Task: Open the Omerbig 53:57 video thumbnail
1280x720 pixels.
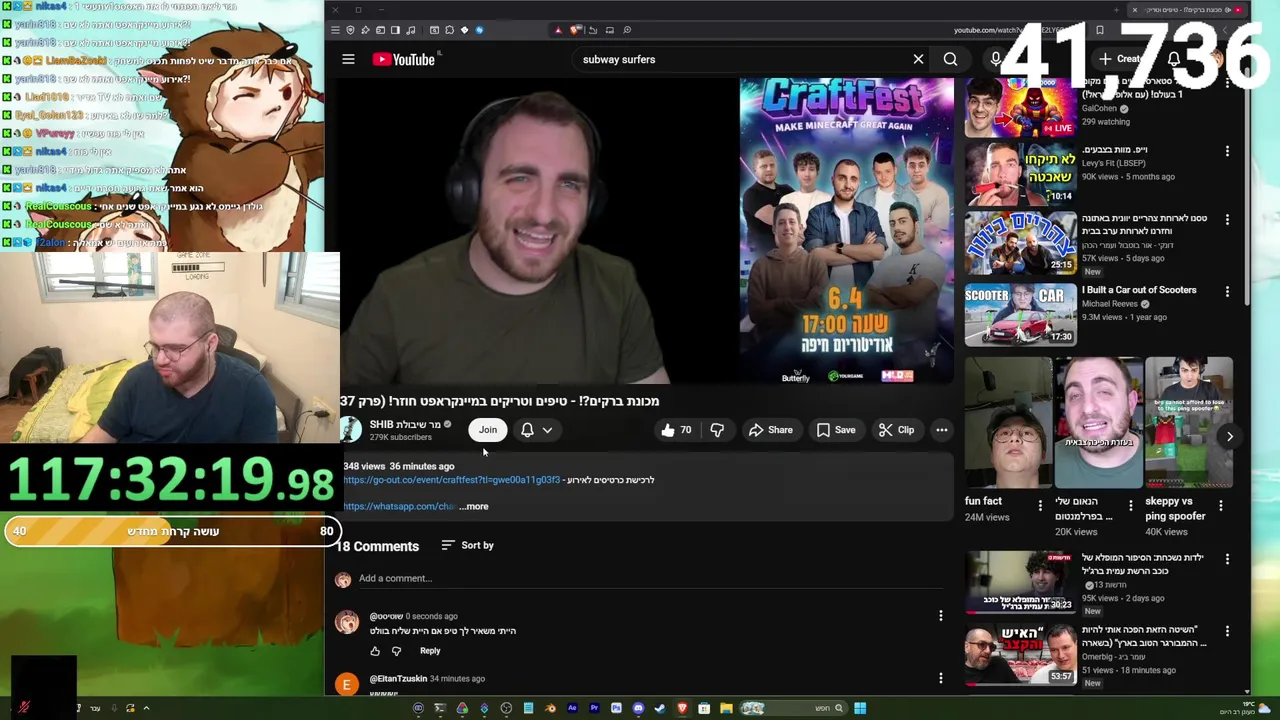Action: coord(1020,655)
